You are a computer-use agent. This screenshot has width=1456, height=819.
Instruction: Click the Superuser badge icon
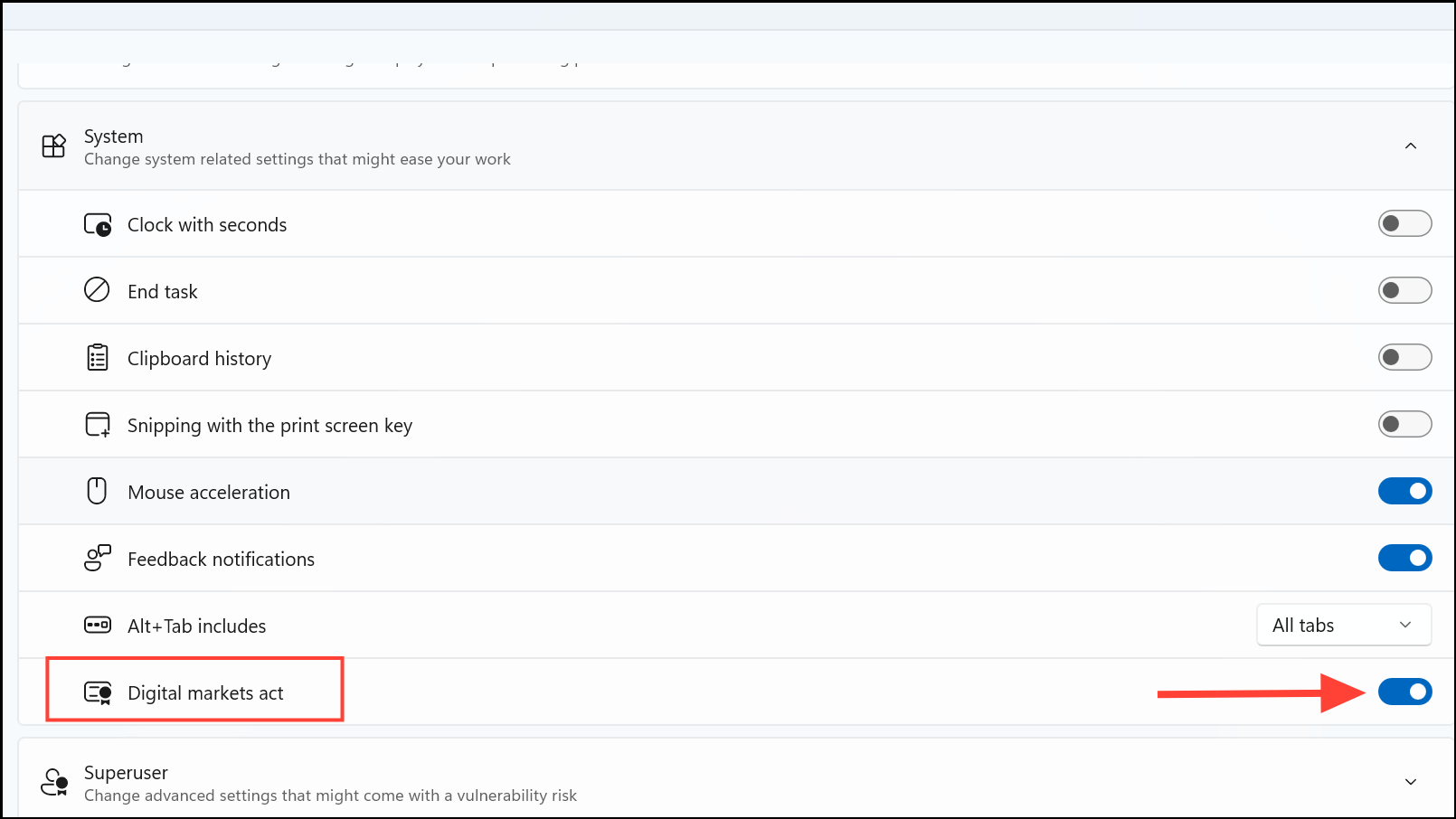click(x=53, y=782)
